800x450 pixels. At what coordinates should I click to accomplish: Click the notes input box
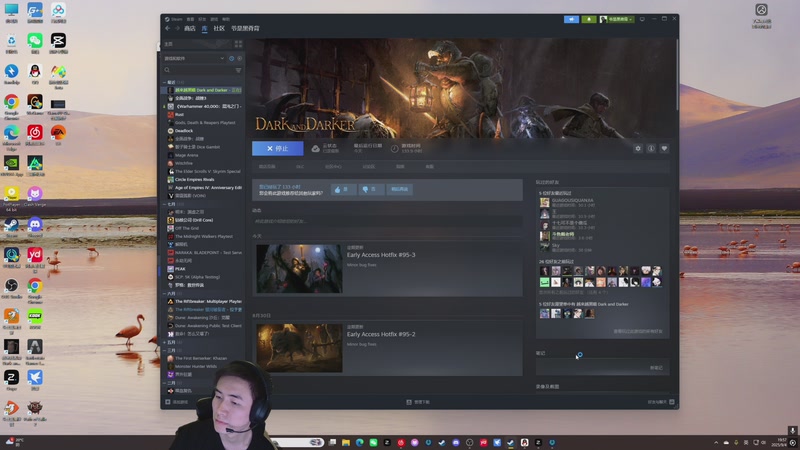602,367
